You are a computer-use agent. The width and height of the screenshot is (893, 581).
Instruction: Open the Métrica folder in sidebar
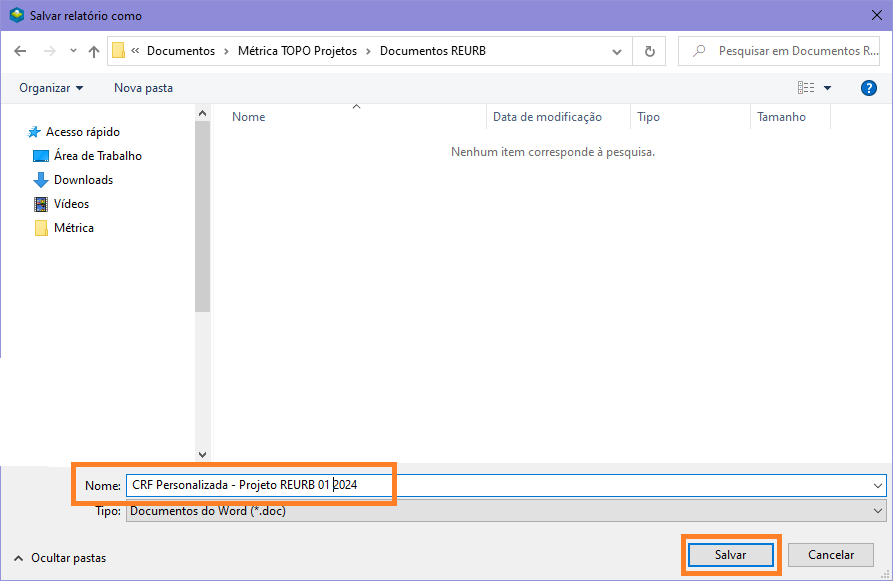[x=73, y=228]
